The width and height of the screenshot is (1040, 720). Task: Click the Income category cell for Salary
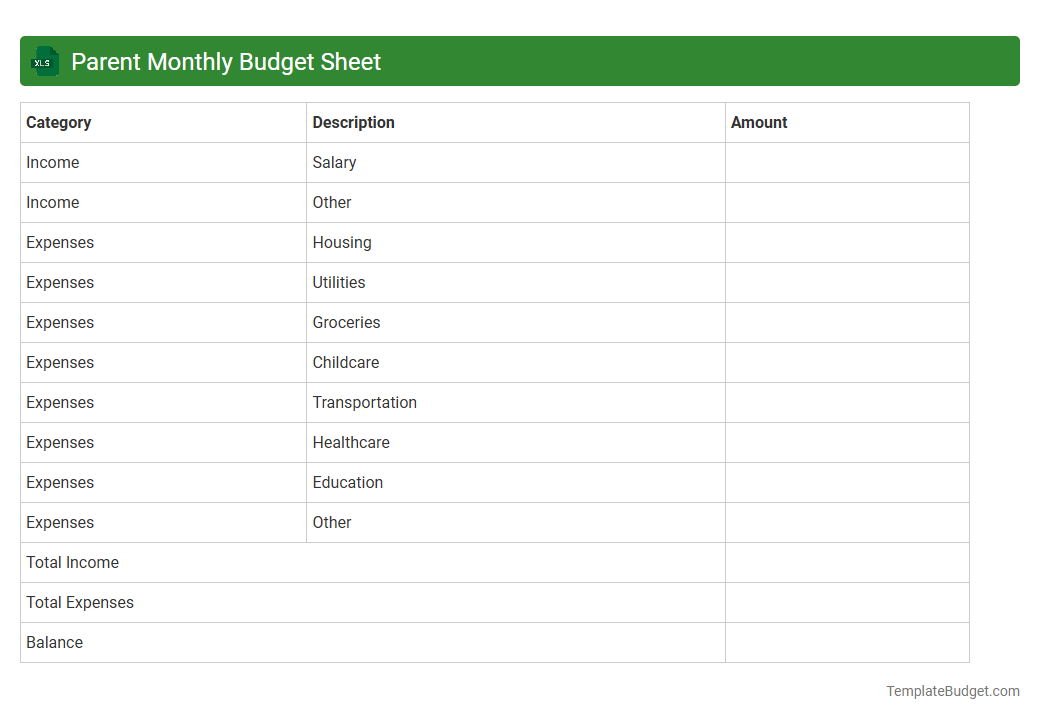click(x=53, y=162)
